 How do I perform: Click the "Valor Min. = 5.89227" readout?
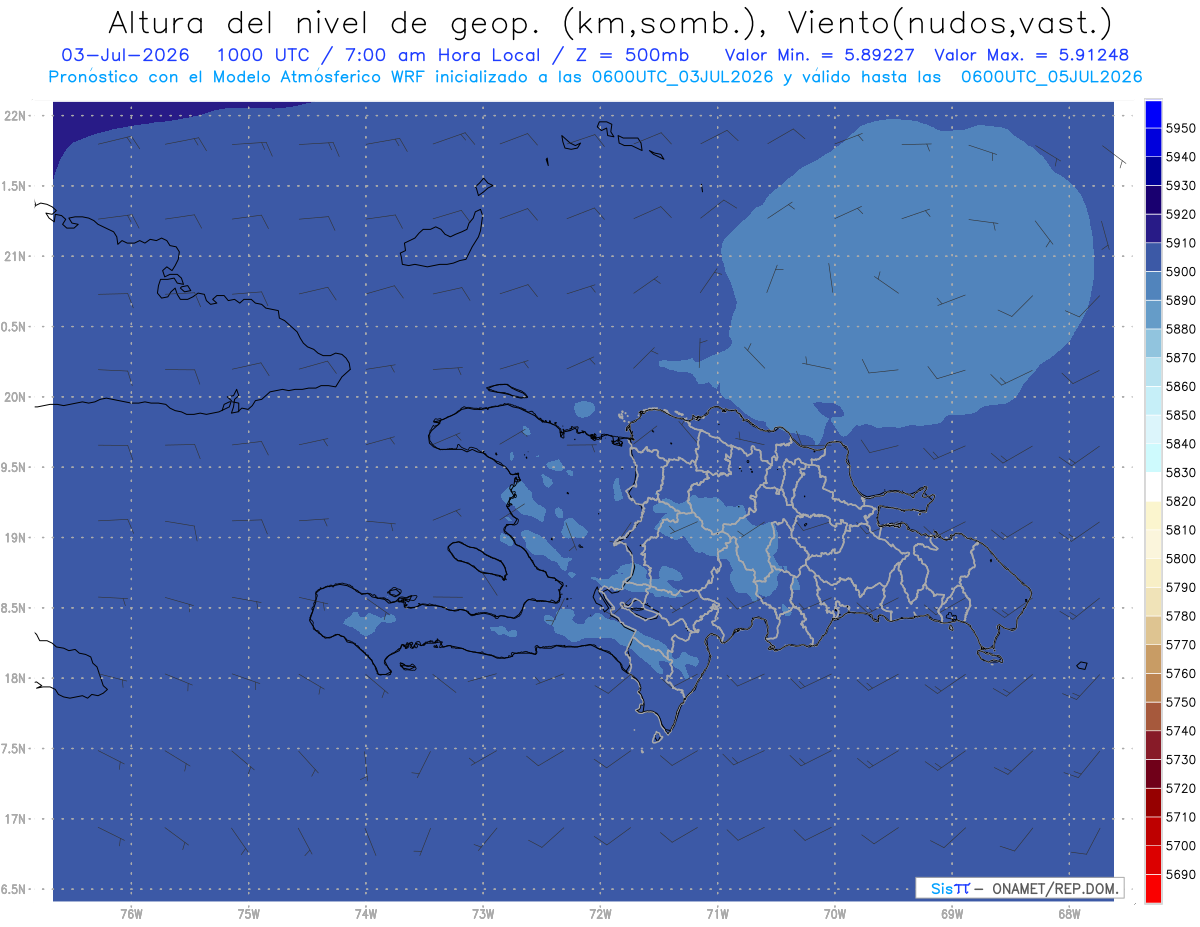tap(820, 55)
